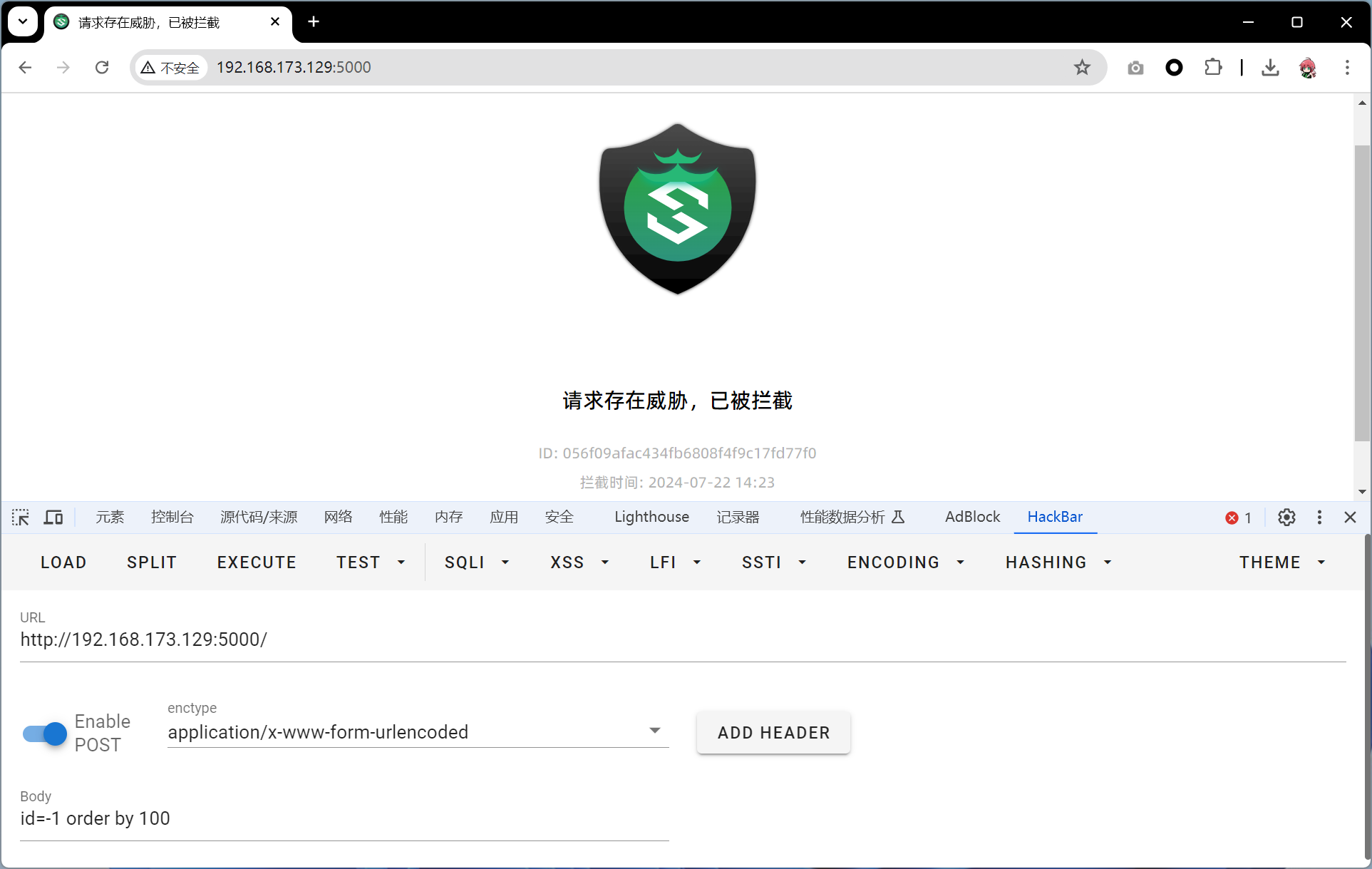Click the camera screenshot extension icon
1372x869 pixels.
[1135, 68]
